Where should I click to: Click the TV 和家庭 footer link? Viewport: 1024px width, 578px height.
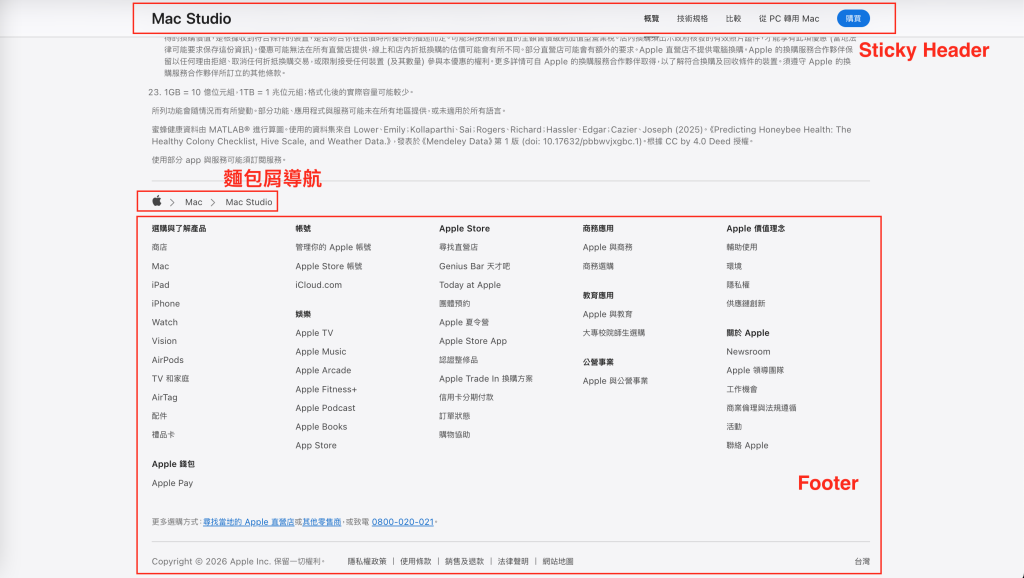point(170,378)
